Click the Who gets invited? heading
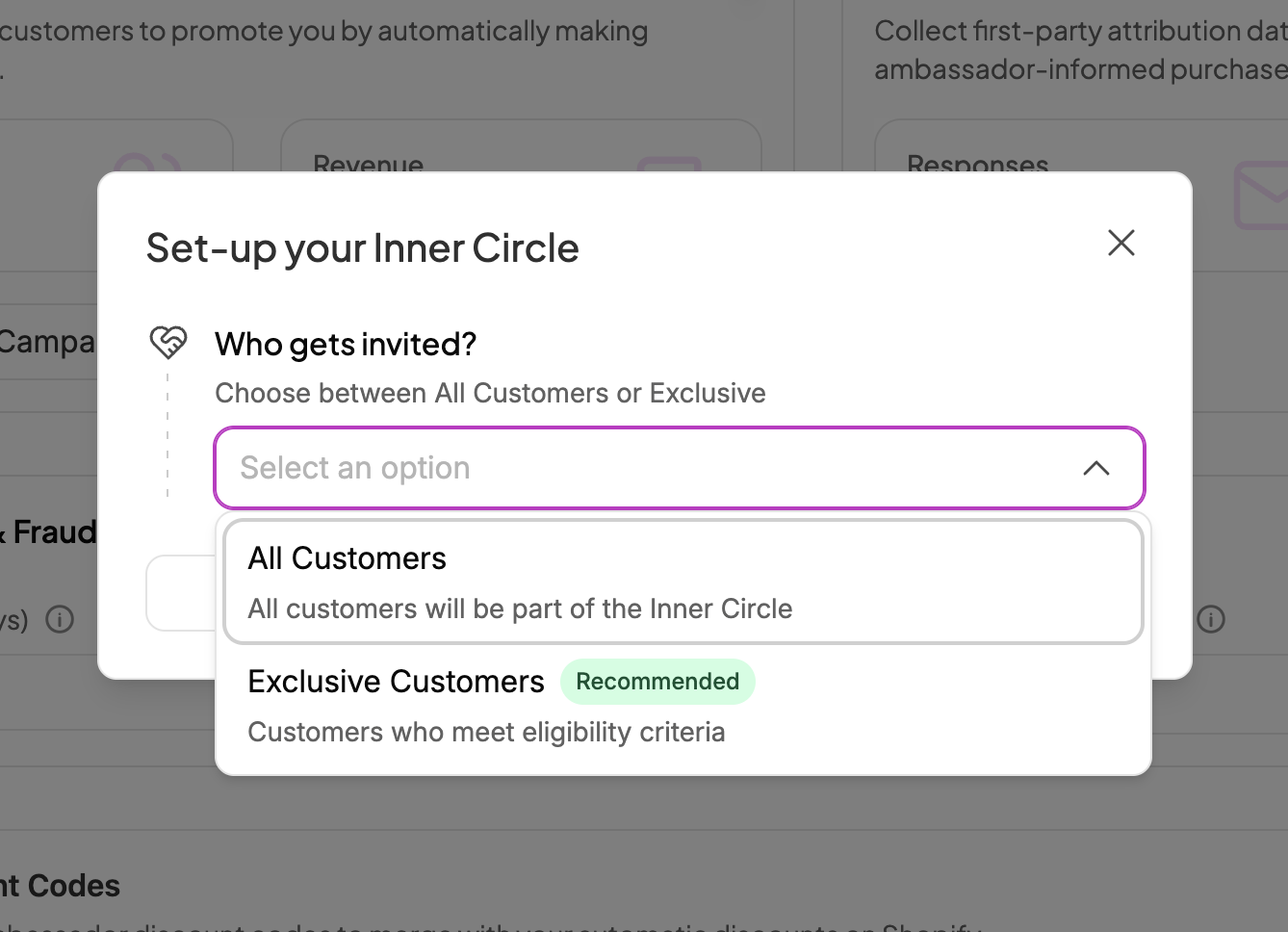 pos(346,344)
